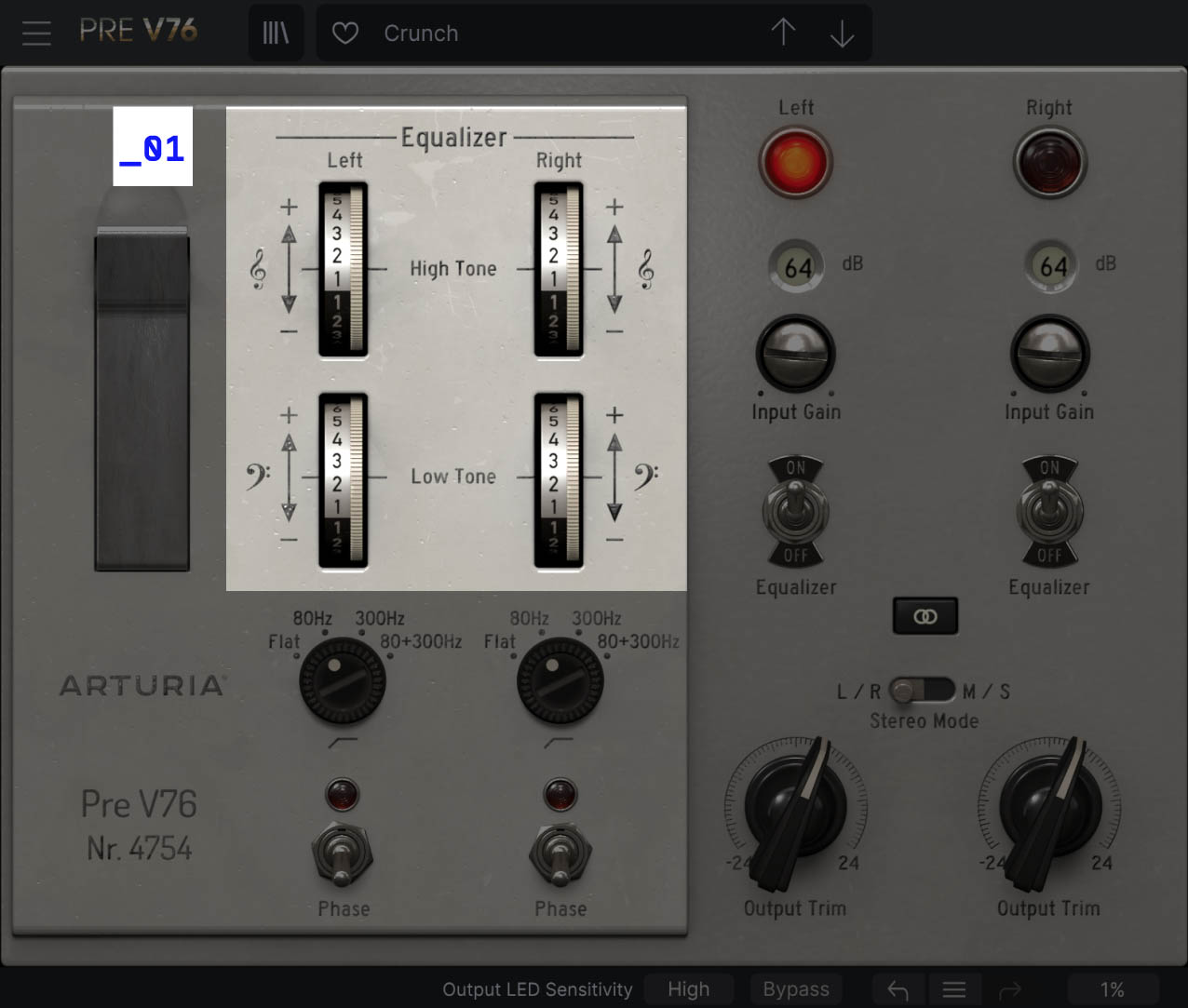The width and height of the screenshot is (1188, 1008).
Task: Click the Left High Tone wheel
Action: [x=343, y=270]
